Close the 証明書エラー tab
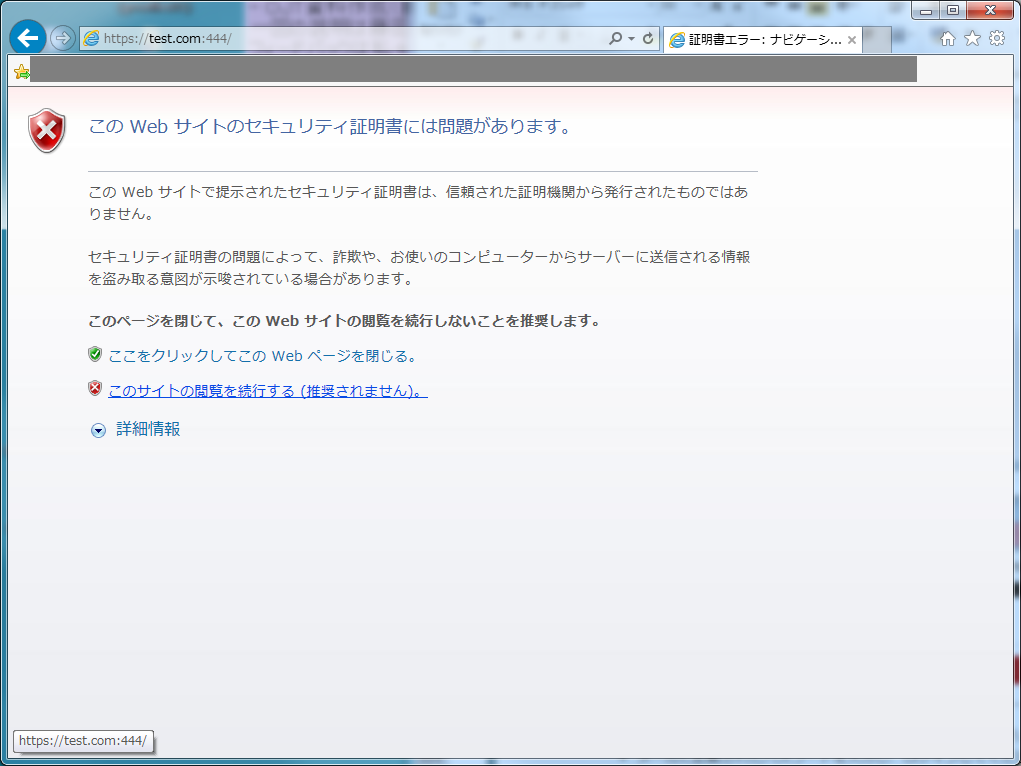The height and width of the screenshot is (766, 1021). 852,40
